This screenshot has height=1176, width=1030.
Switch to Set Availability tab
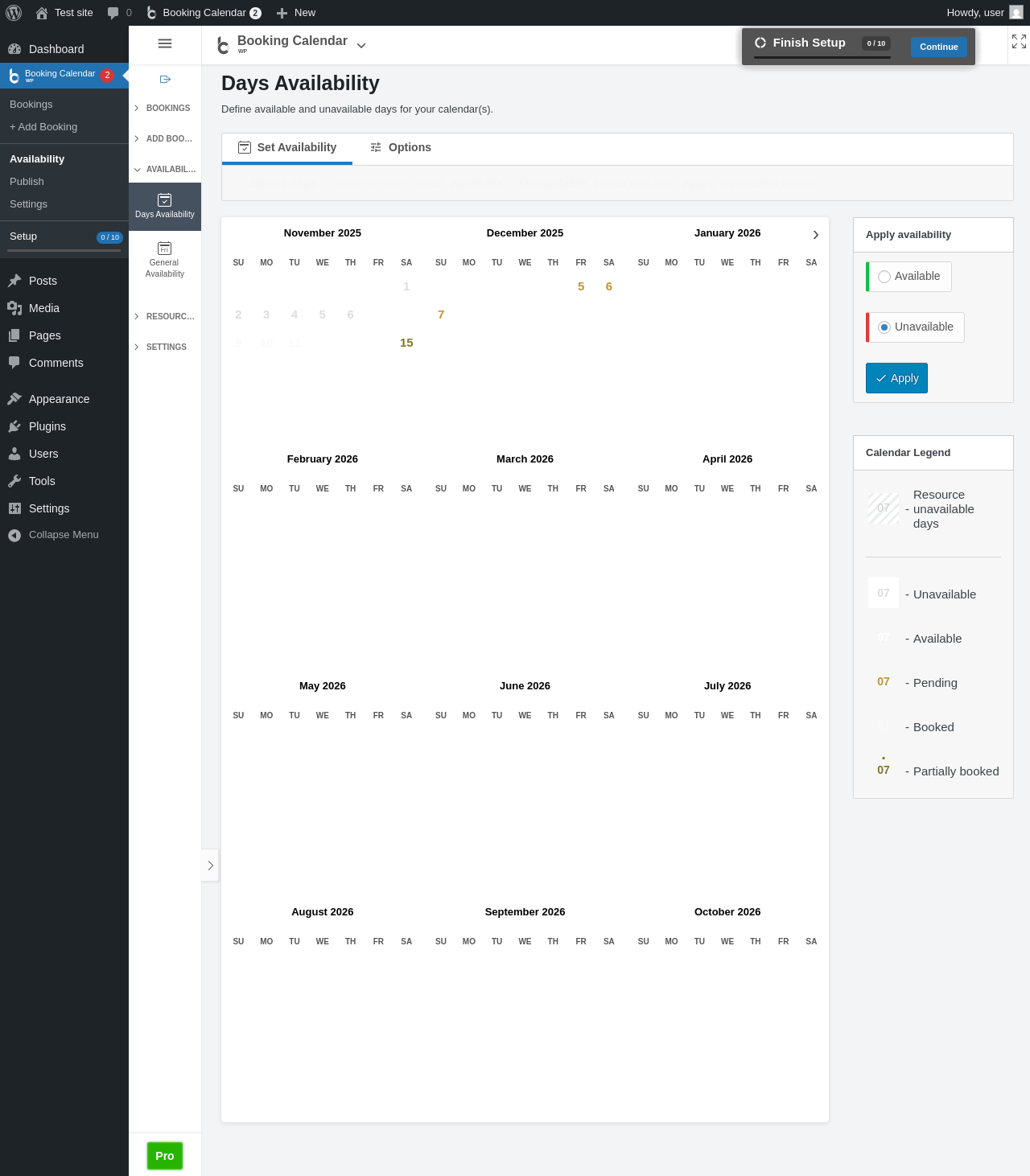click(x=287, y=148)
